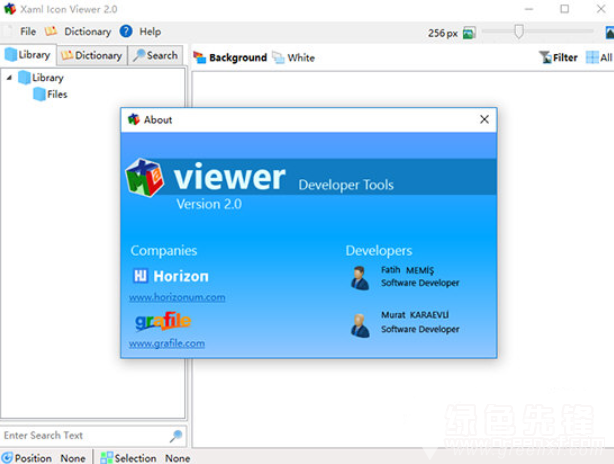Click Fatih MEMİŞ developer avatar
This screenshot has height=464, width=614.
click(x=359, y=278)
